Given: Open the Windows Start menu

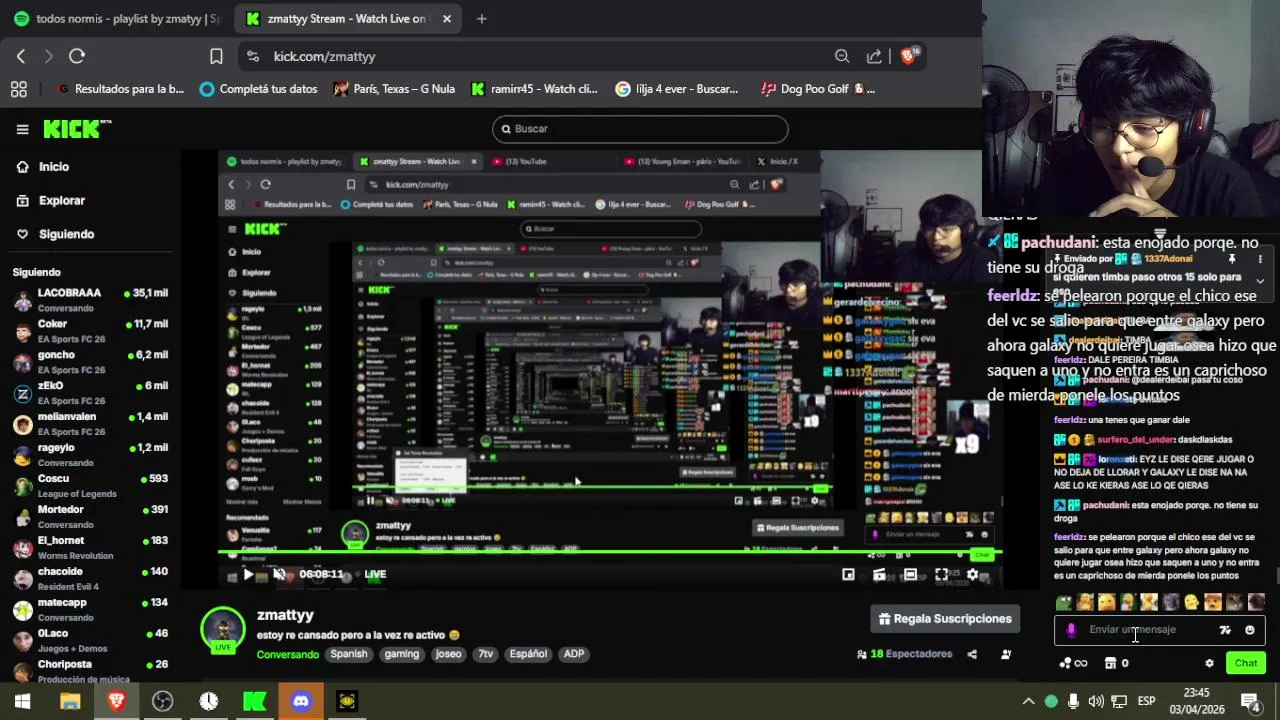Looking at the screenshot, I should coord(22,702).
